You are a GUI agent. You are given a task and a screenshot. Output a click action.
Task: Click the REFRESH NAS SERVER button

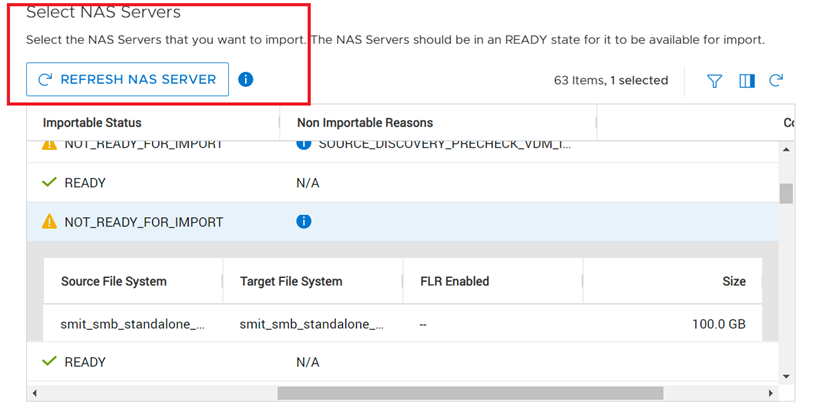point(127,79)
